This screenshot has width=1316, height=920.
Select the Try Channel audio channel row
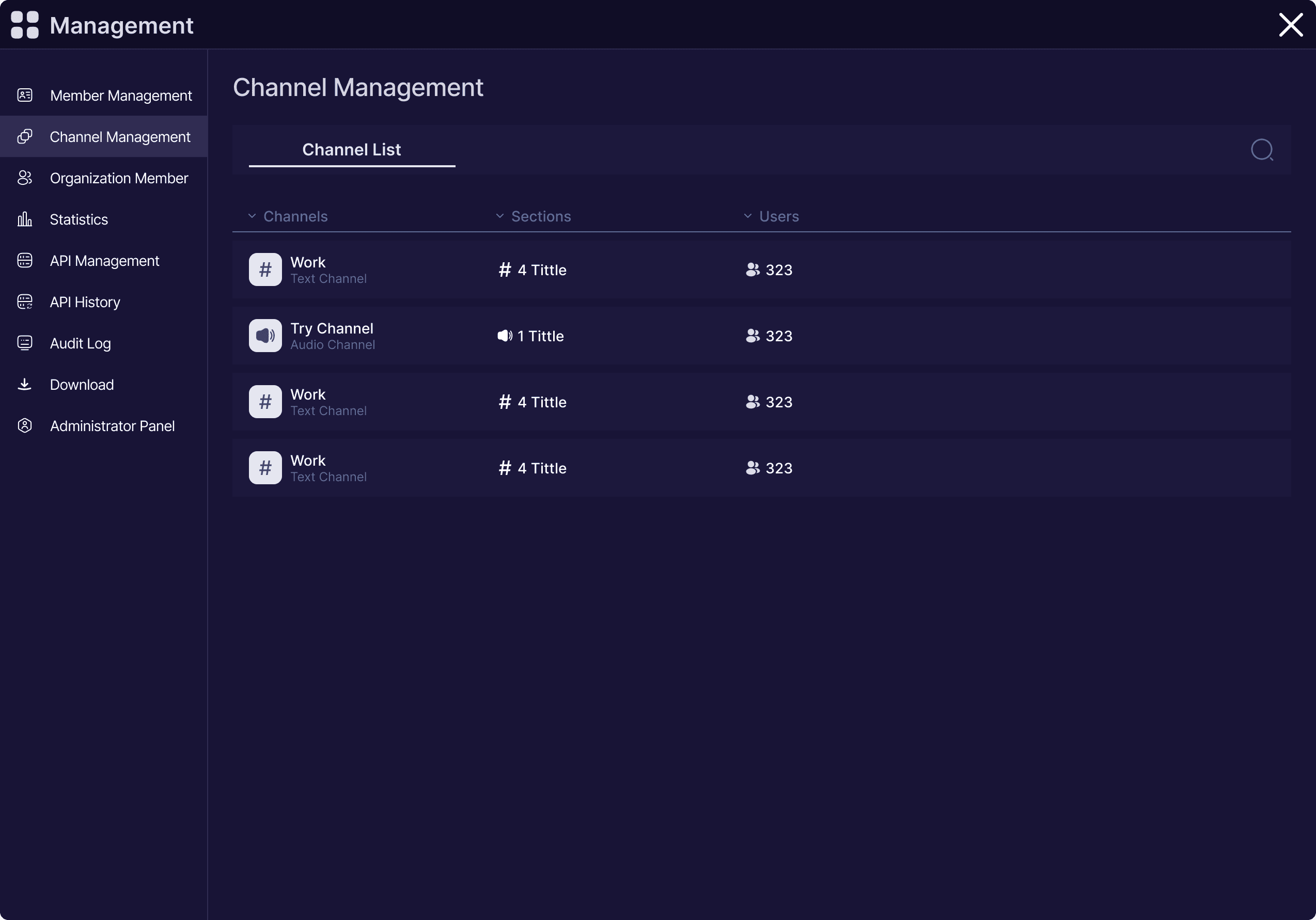click(x=761, y=336)
